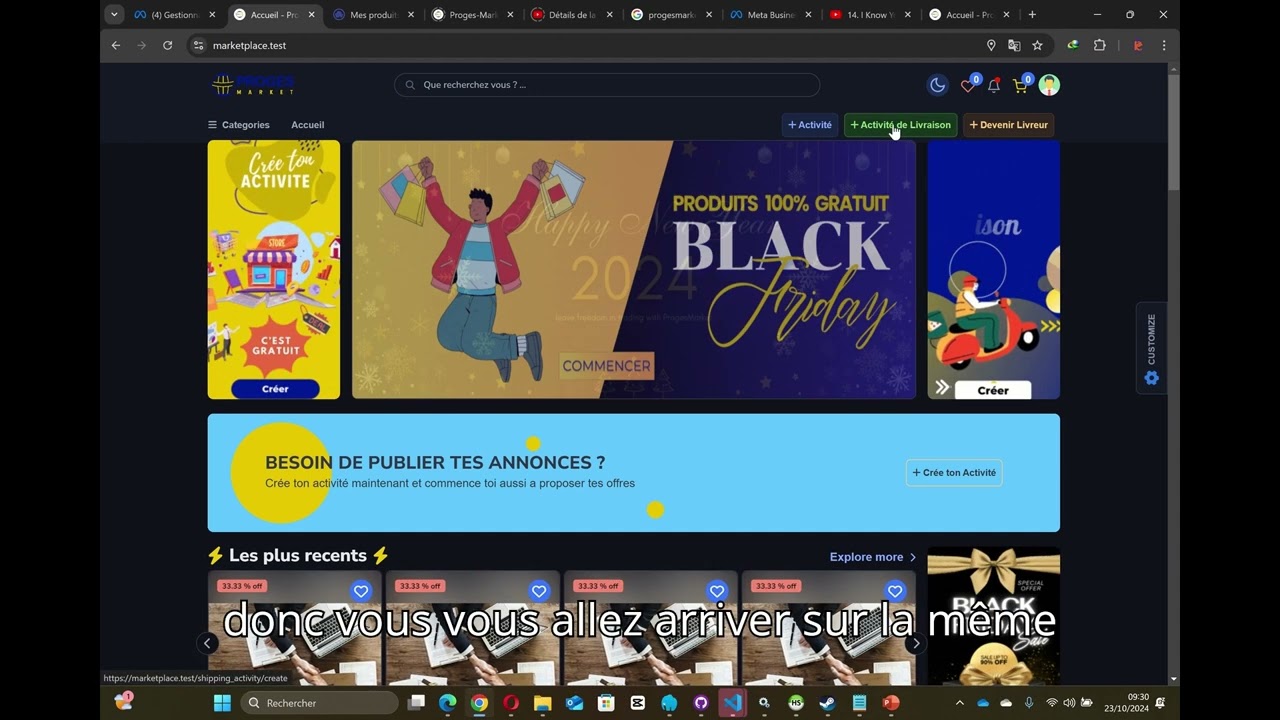Switch to 'Meta Busine' browser tab
The height and width of the screenshot is (720, 1280).
(x=771, y=15)
